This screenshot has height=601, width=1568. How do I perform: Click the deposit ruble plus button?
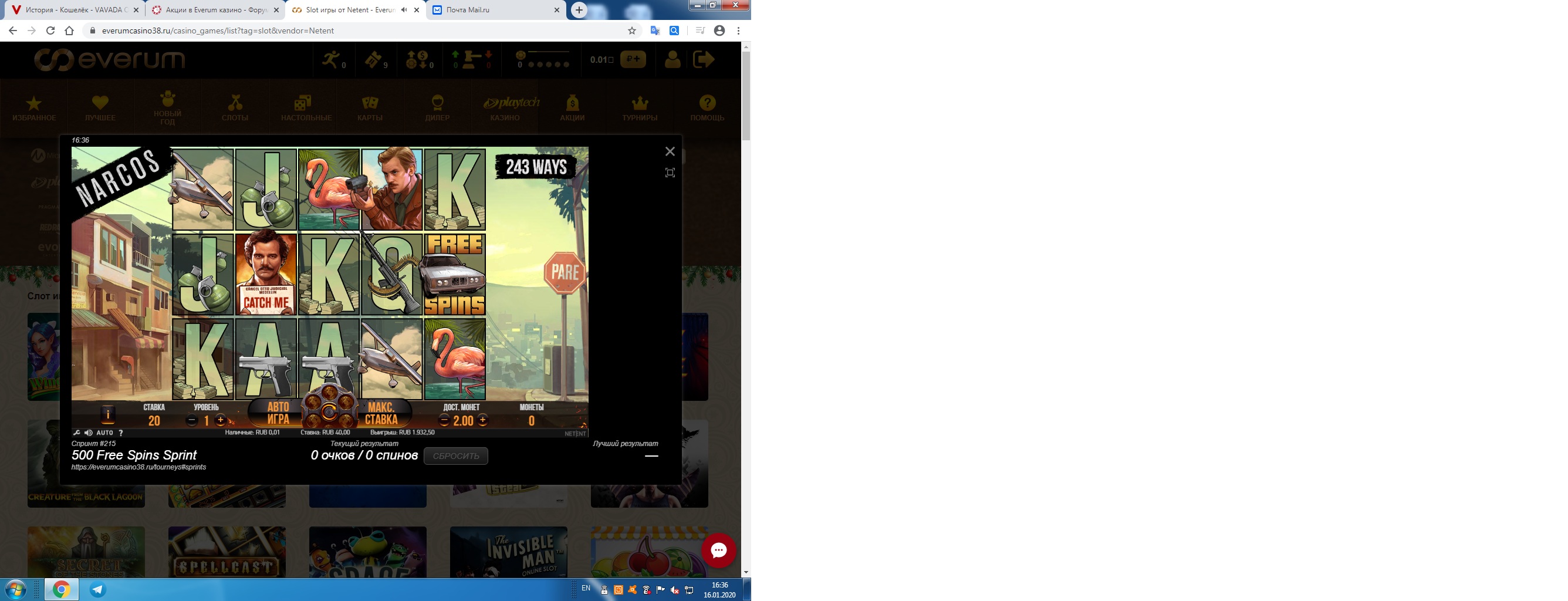tap(633, 59)
